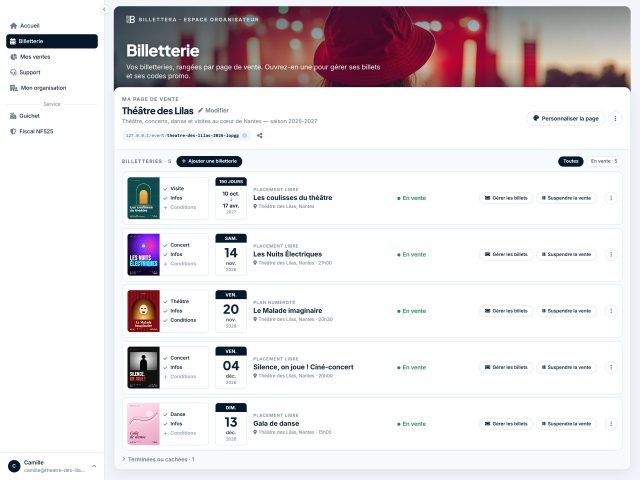This screenshot has width=640, height=480.
Task: Click Modifier next to Théâtre des Lilas
Action: (x=213, y=110)
